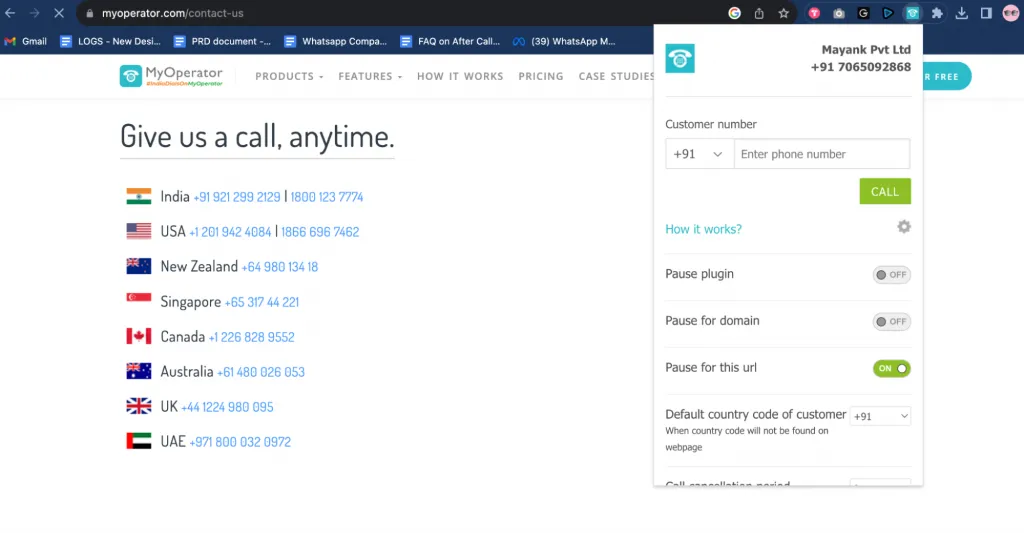
Task: Open the camera screenshot extension icon
Action: click(839, 13)
